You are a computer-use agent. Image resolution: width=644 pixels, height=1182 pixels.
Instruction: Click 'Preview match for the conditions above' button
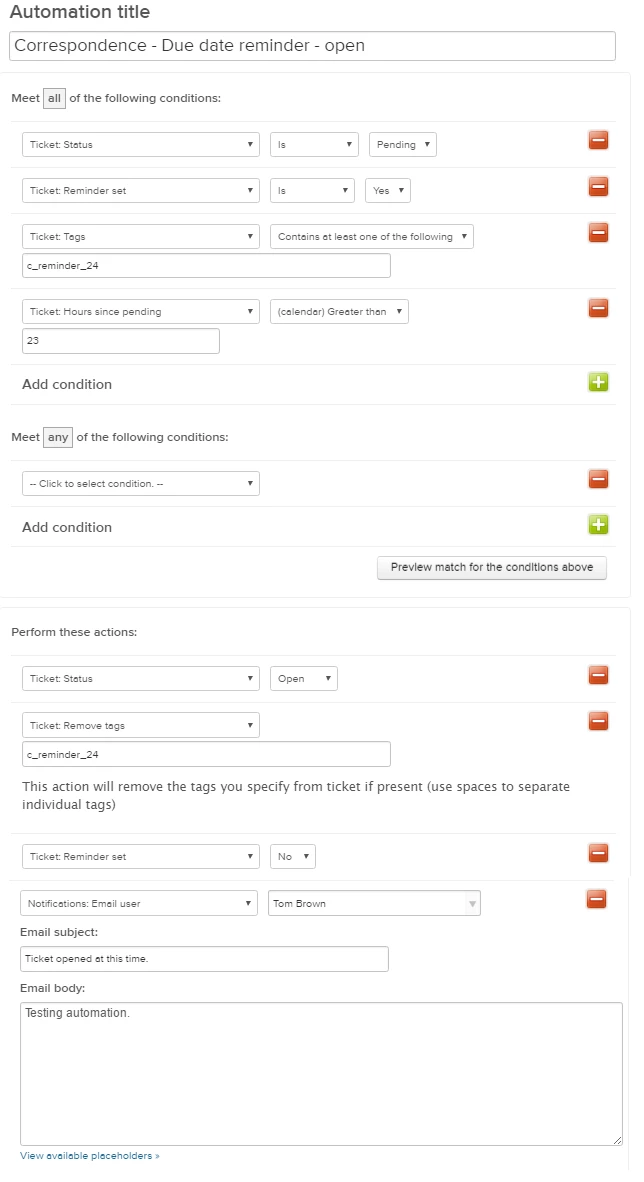coord(492,567)
